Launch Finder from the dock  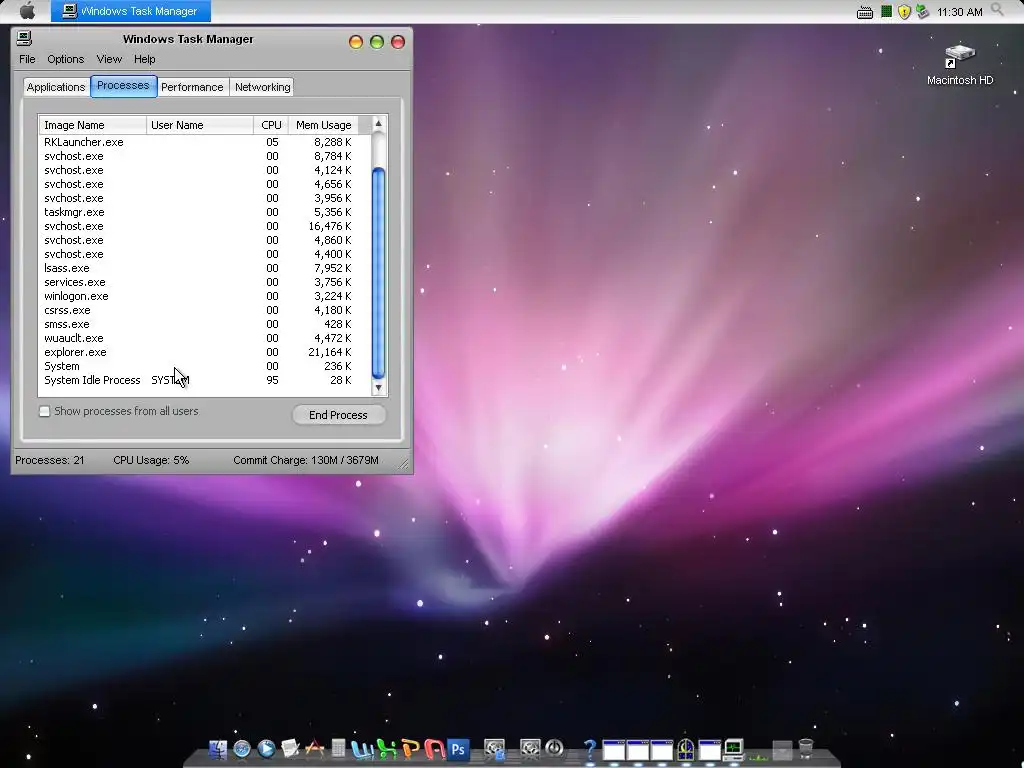tap(217, 749)
